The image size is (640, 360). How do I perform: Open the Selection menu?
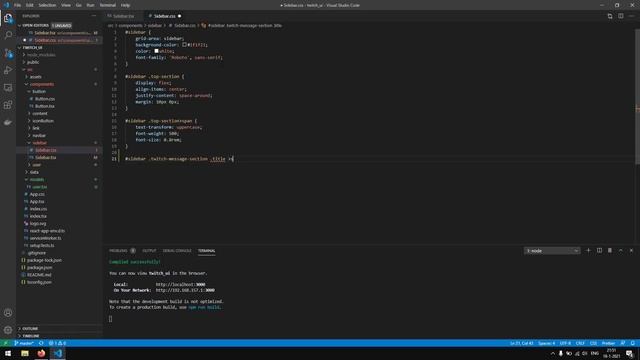click(x=47, y=5)
